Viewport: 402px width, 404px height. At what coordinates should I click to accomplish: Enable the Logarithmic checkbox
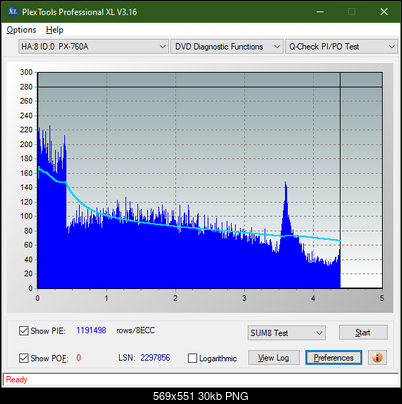pos(193,358)
